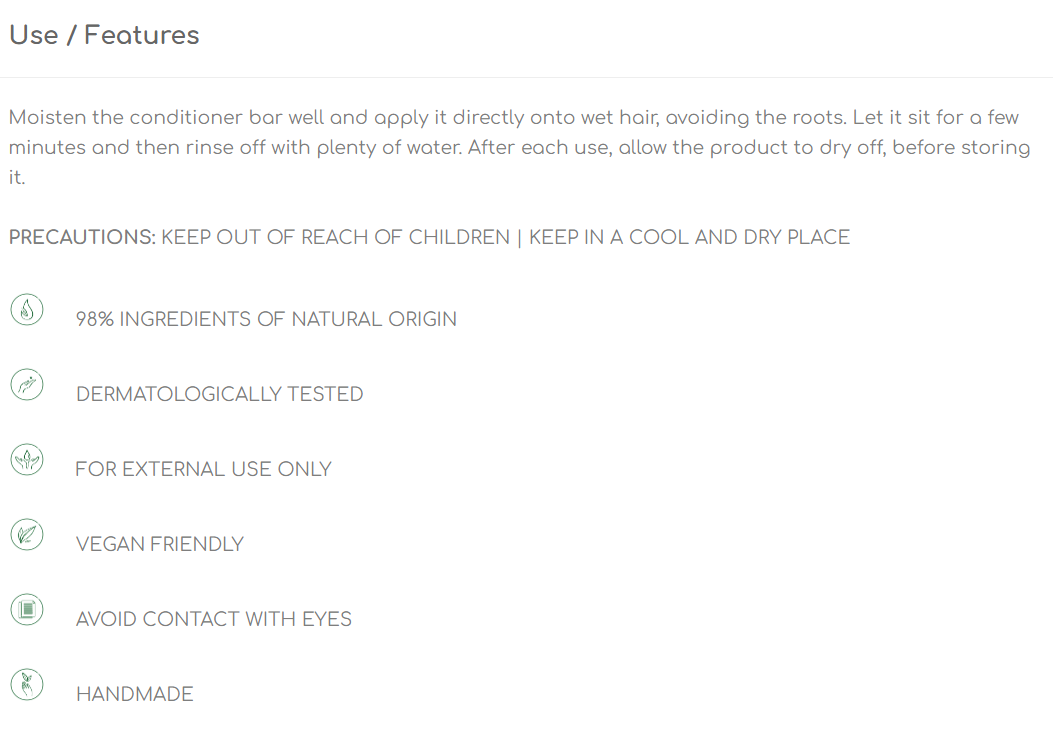Click the DERMATOLOGICALLY TESTED label
Viewport: 1053px width, 739px height.
(220, 394)
